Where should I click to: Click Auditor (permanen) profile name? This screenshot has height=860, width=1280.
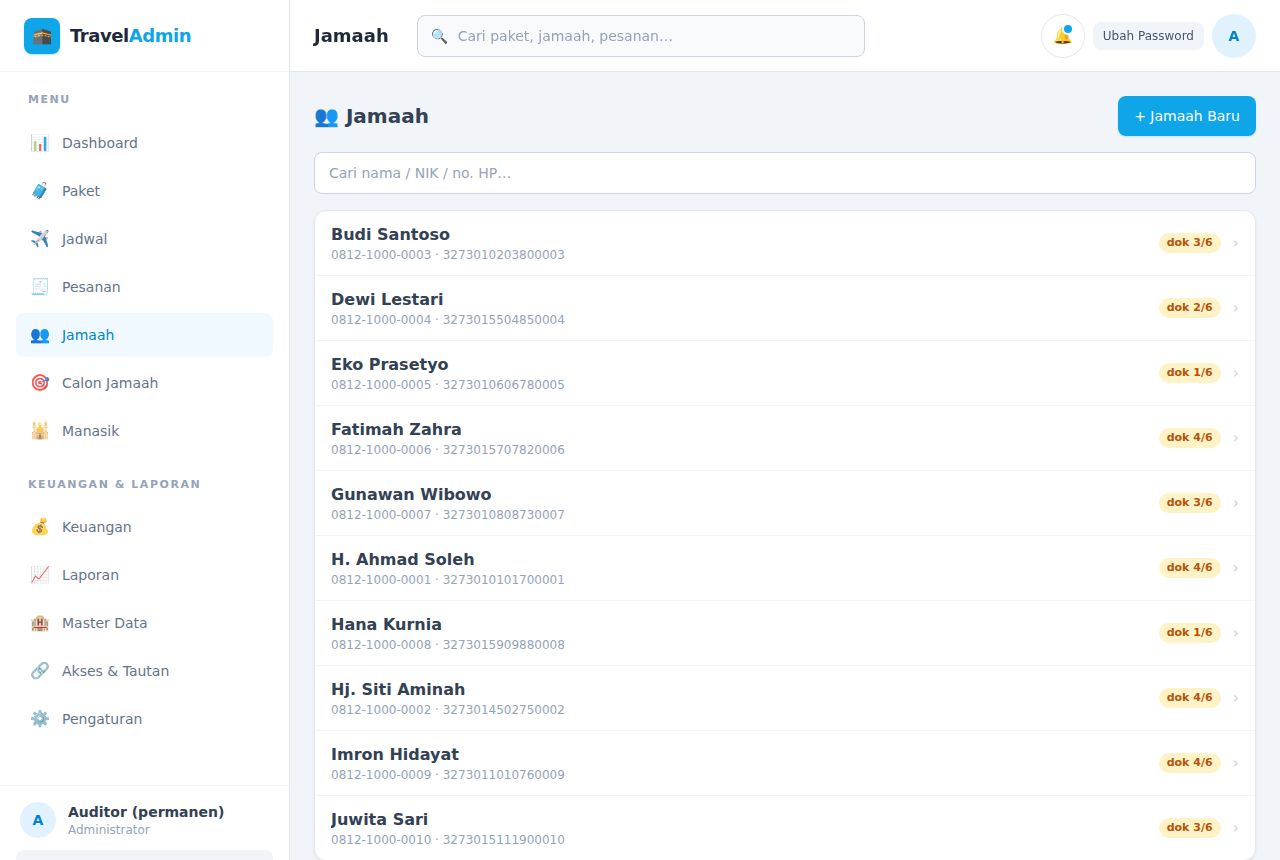[x=146, y=812]
